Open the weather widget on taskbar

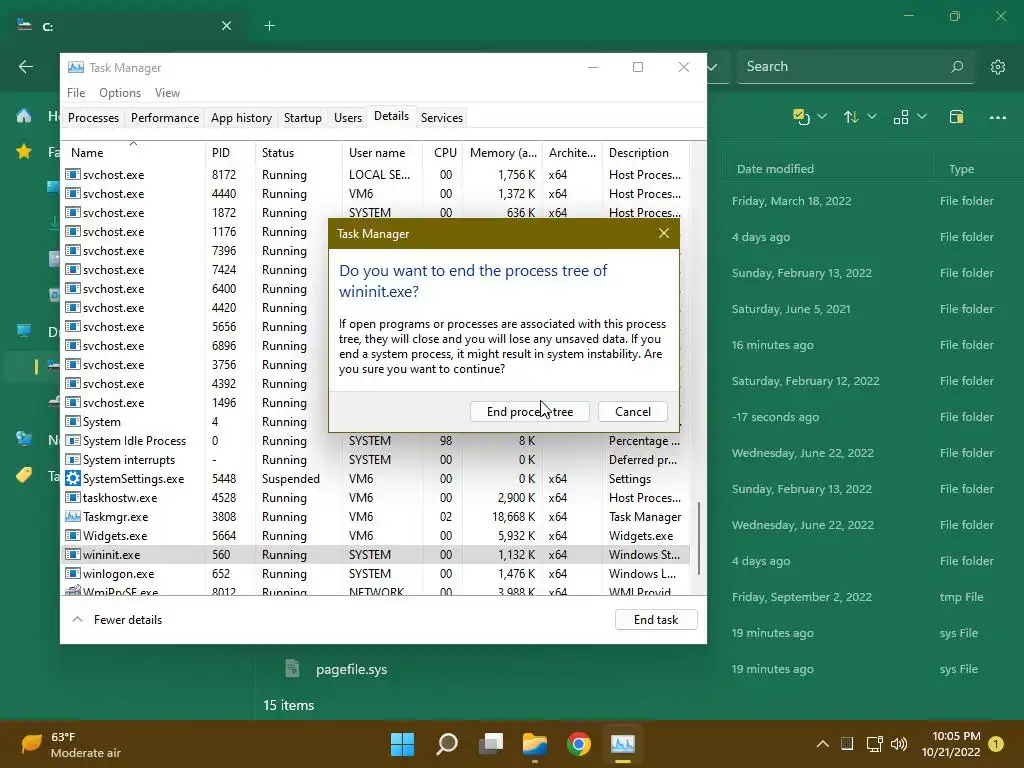pyautogui.click(x=71, y=744)
